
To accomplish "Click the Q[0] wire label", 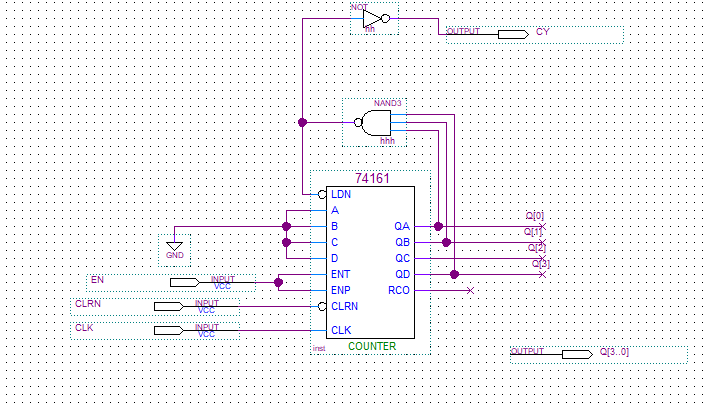I will pos(534,216).
